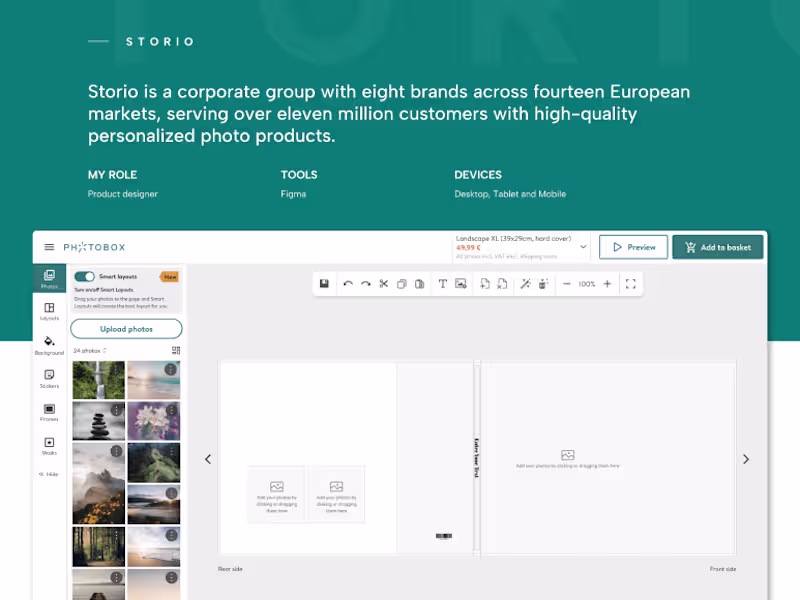
Task: Open options on white blossom photo
Action: (x=172, y=410)
